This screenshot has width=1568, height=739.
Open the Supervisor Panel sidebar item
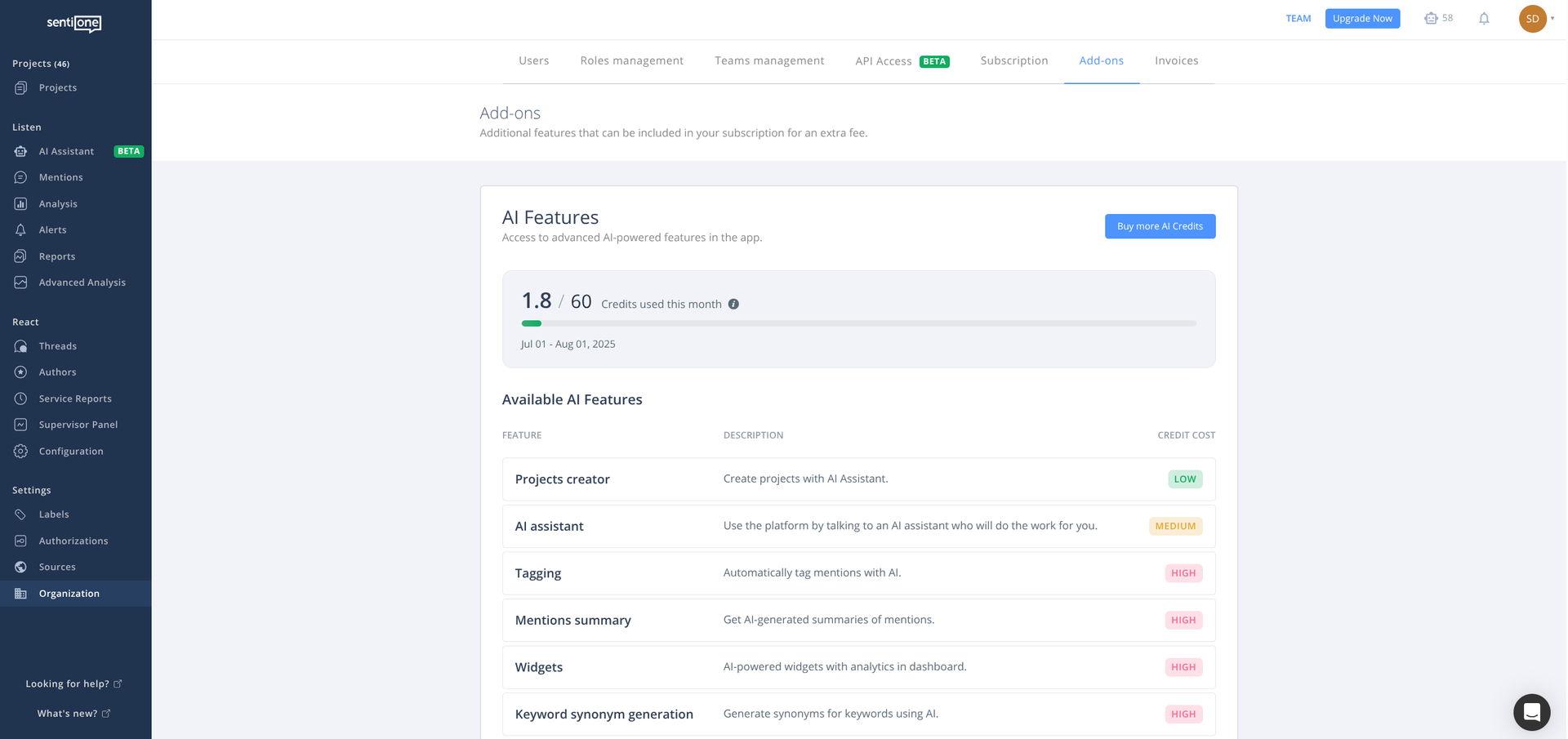pos(76,425)
